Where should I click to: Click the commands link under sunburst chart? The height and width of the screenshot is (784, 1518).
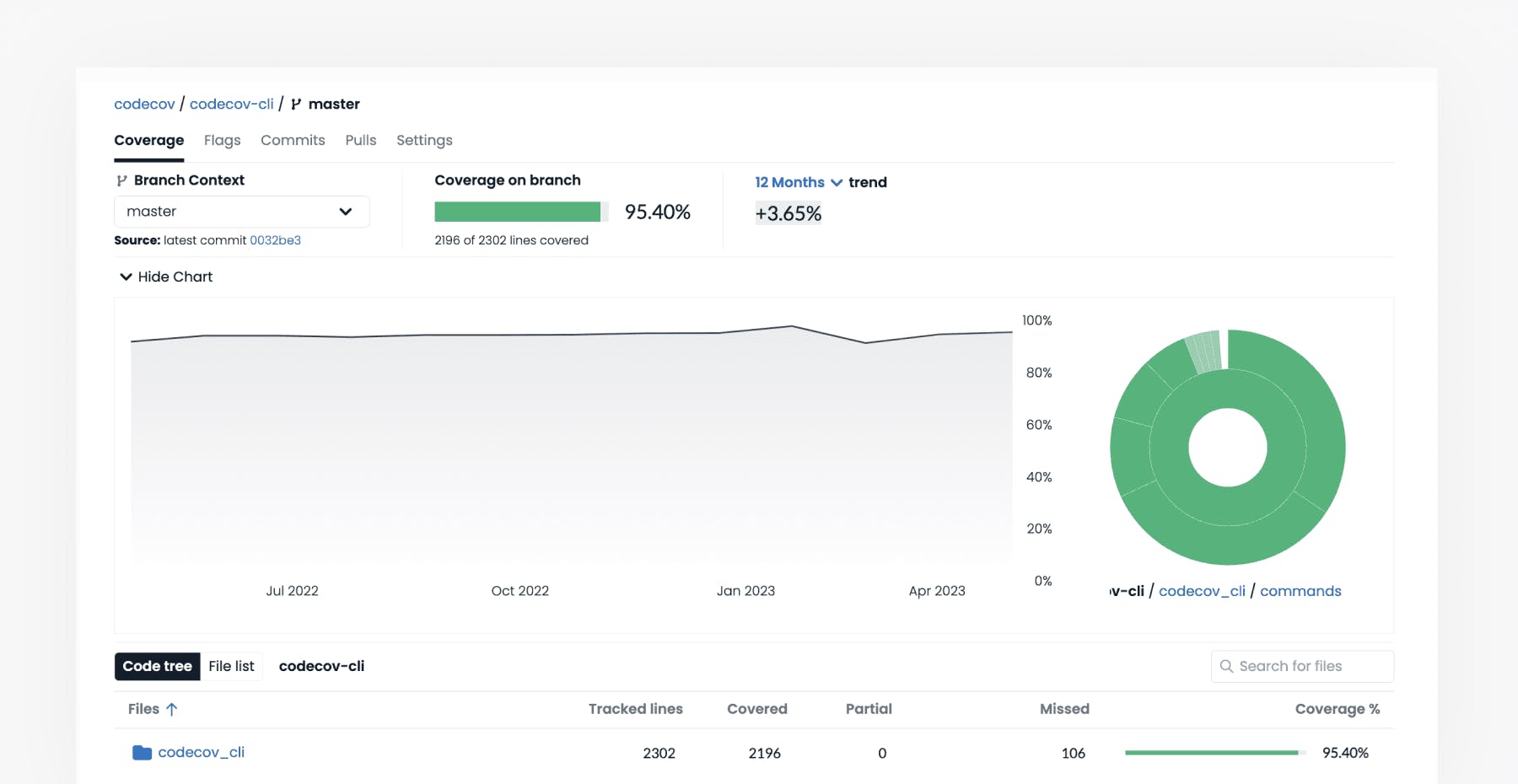[x=1300, y=591]
